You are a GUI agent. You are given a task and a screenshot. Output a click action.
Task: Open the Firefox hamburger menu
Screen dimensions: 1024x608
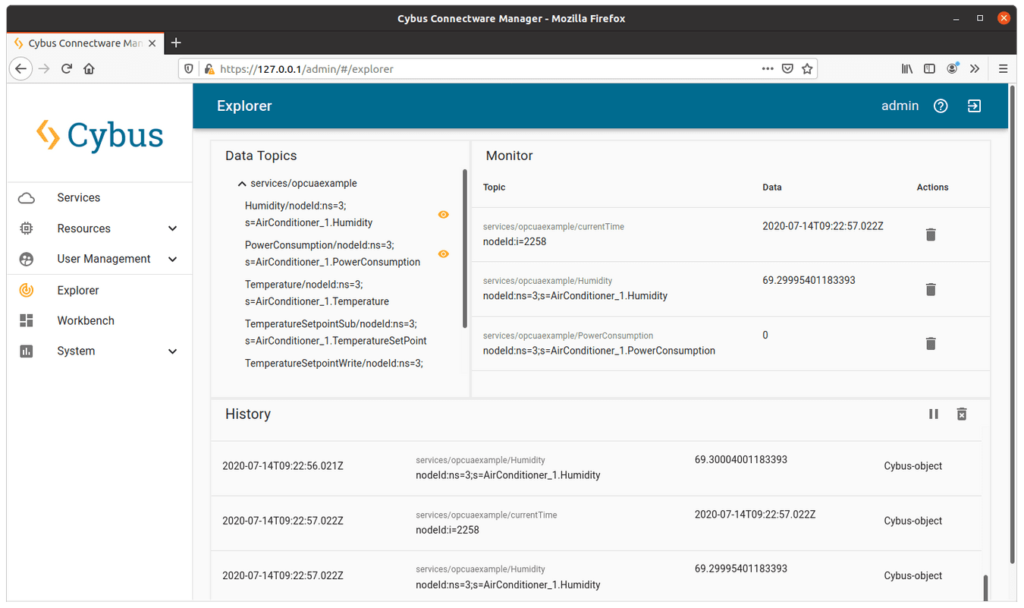(x=1003, y=69)
